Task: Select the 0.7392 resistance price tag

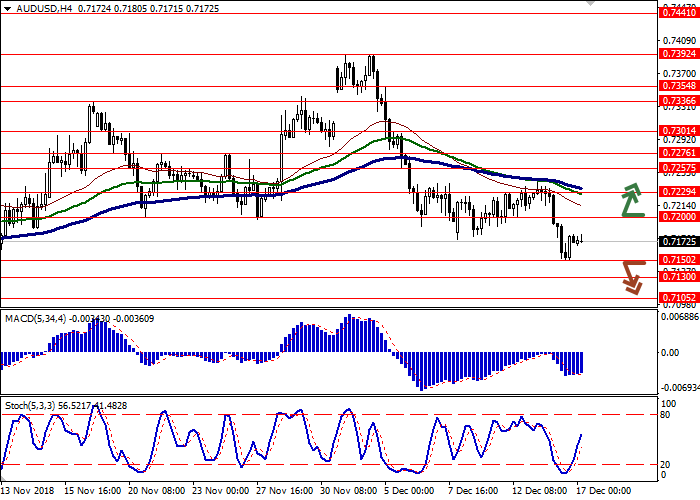Action: point(677,55)
